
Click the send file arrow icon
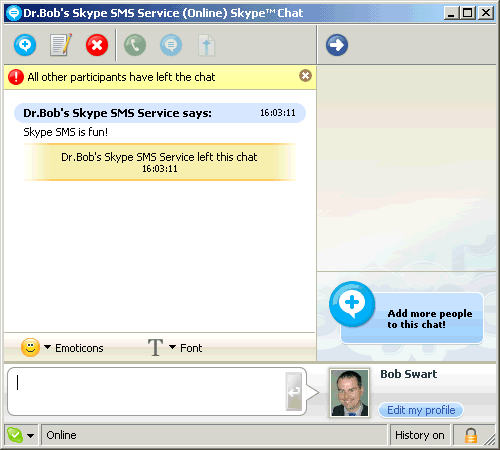[x=207, y=45]
